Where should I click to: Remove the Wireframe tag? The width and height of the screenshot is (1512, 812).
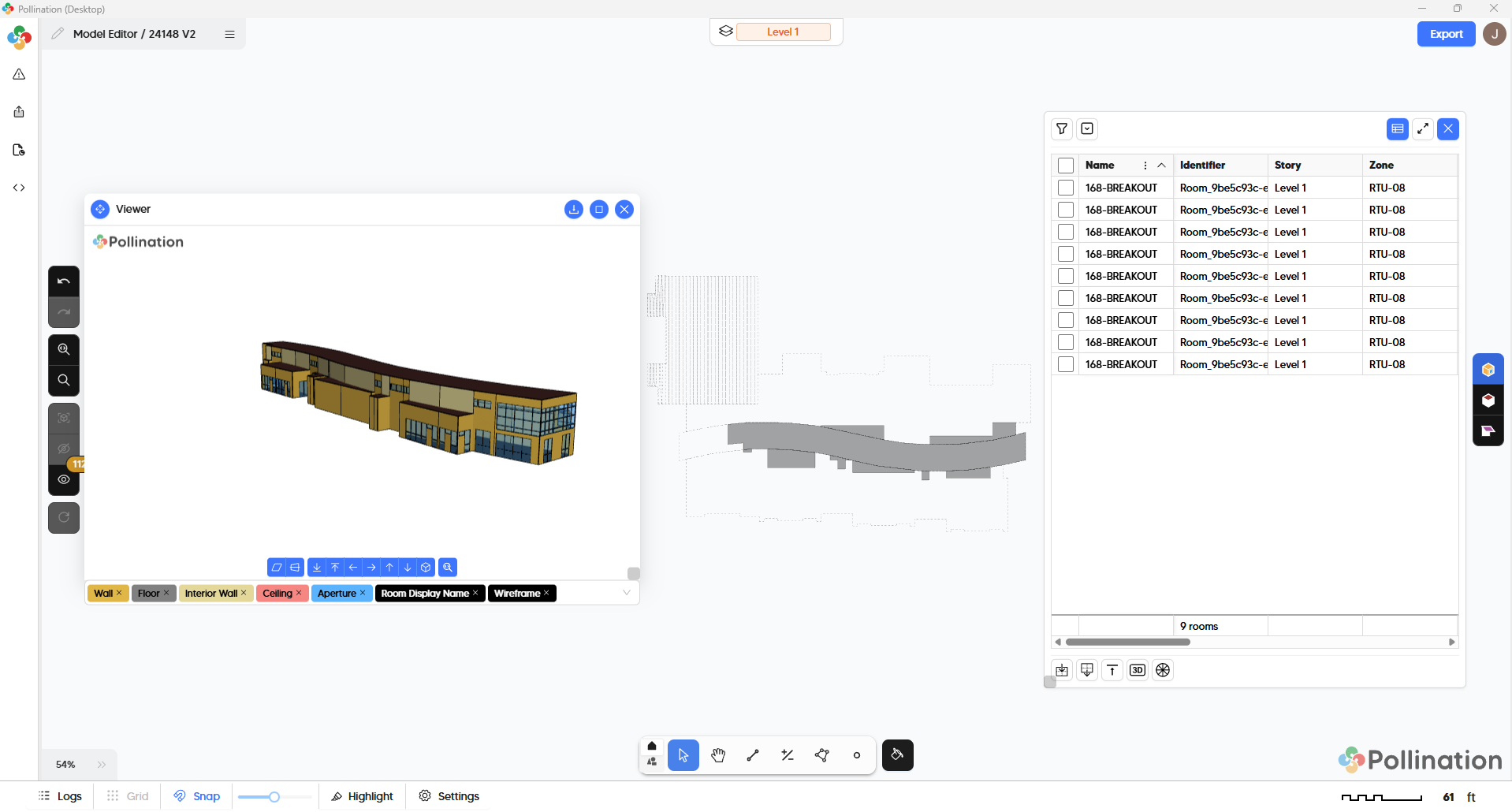546,593
